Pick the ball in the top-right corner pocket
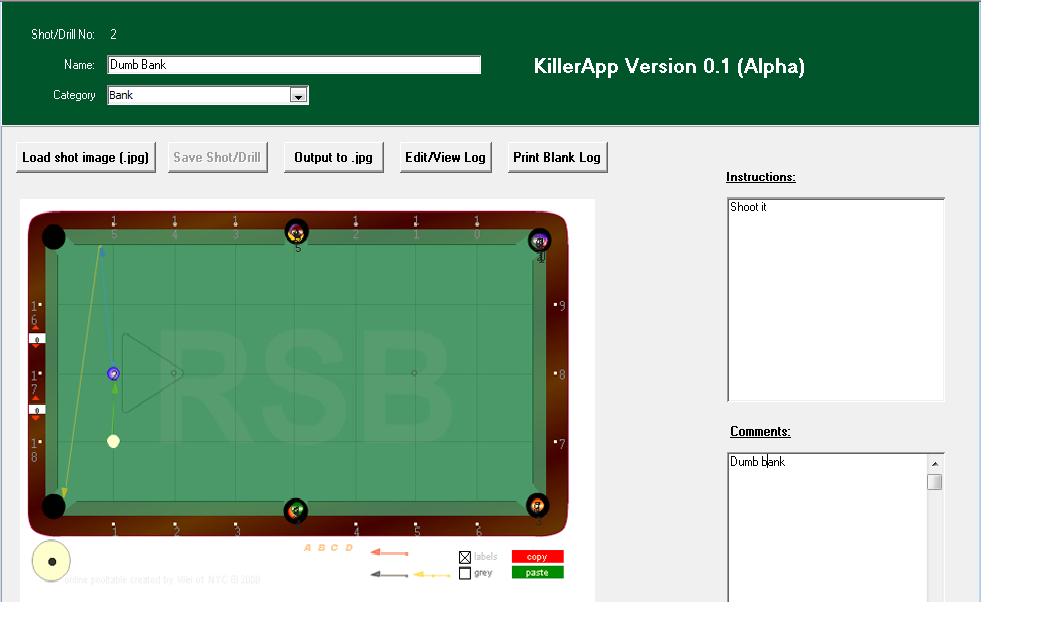1063x623 pixels. click(540, 241)
